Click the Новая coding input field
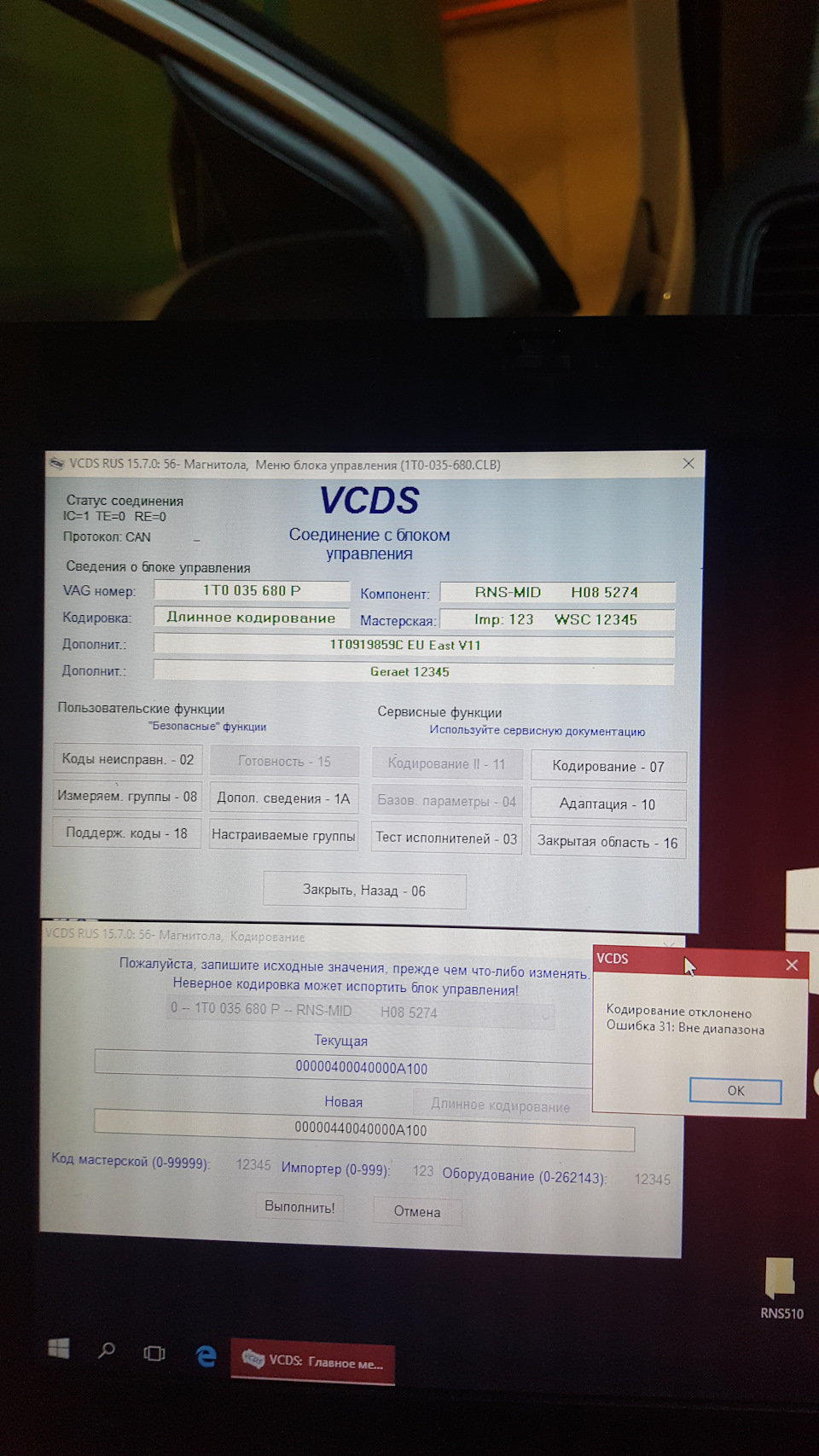The height and width of the screenshot is (1456, 819). click(363, 1129)
